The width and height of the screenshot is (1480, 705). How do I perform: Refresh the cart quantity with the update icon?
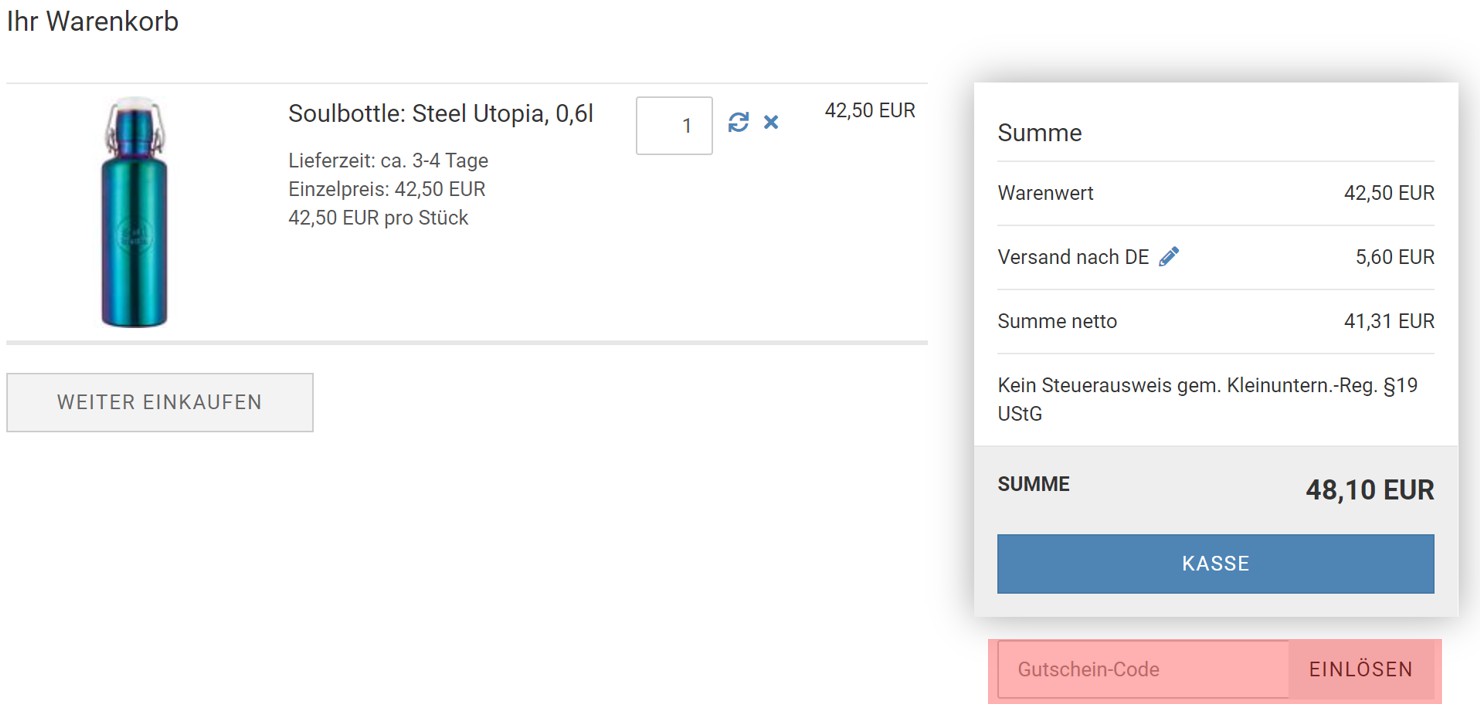point(738,122)
